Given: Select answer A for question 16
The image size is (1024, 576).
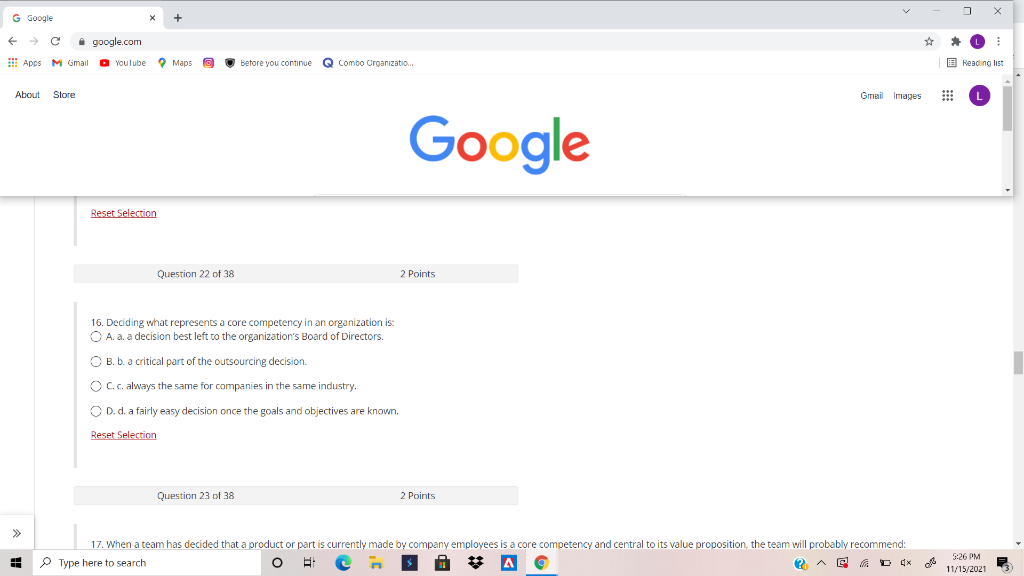Looking at the screenshot, I should (96, 336).
